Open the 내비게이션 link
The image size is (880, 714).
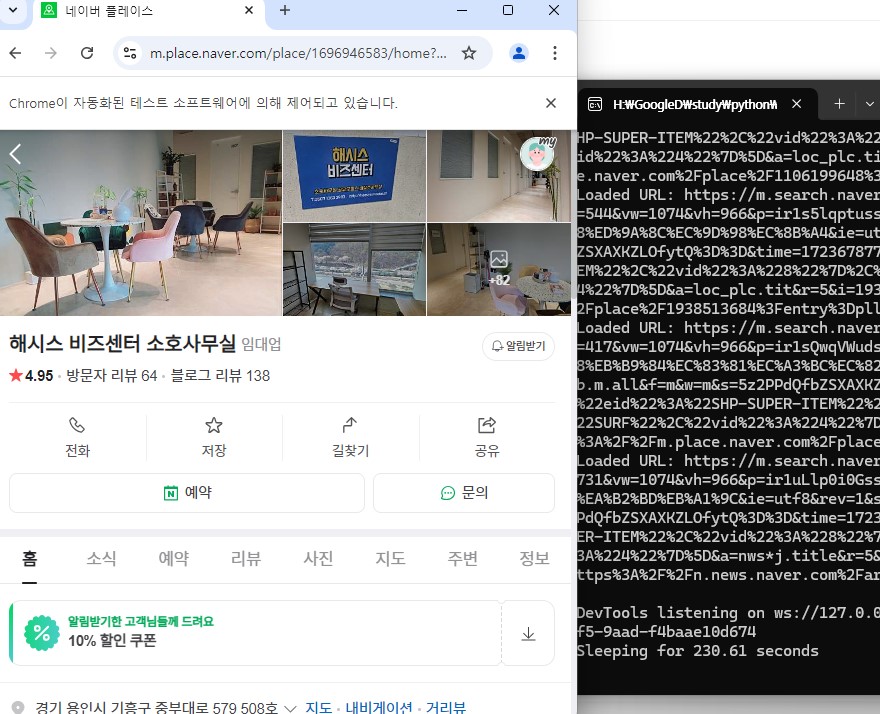[x=379, y=707]
